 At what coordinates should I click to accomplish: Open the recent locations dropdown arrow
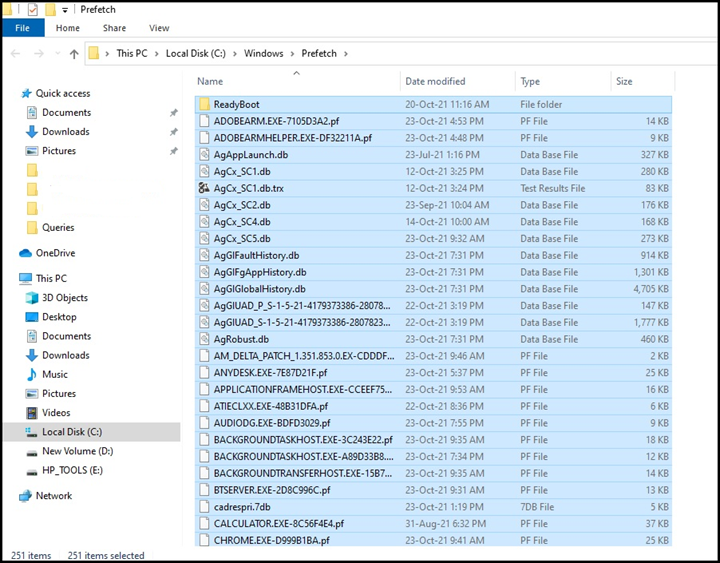(x=57, y=54)
